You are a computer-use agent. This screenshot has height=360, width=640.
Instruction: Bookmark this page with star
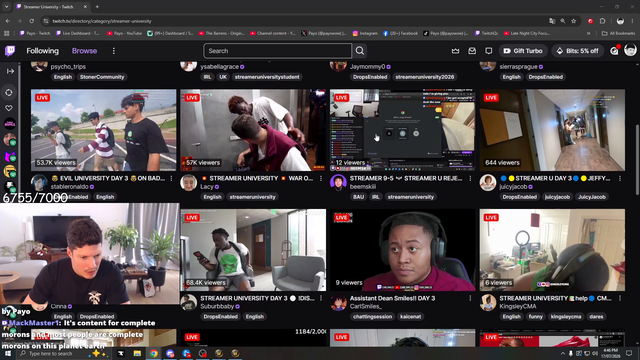(x=573, y=21)
